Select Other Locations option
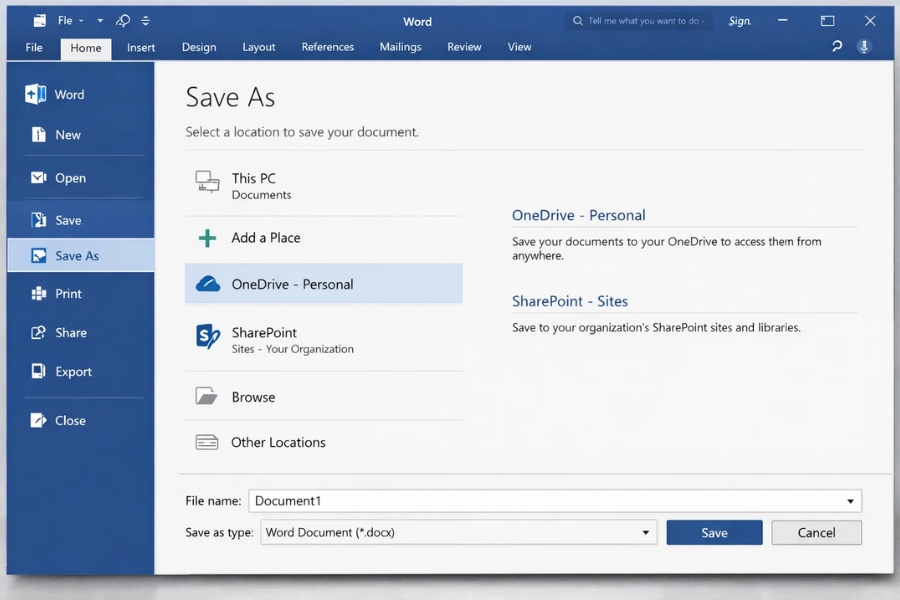 click(276, 442)
